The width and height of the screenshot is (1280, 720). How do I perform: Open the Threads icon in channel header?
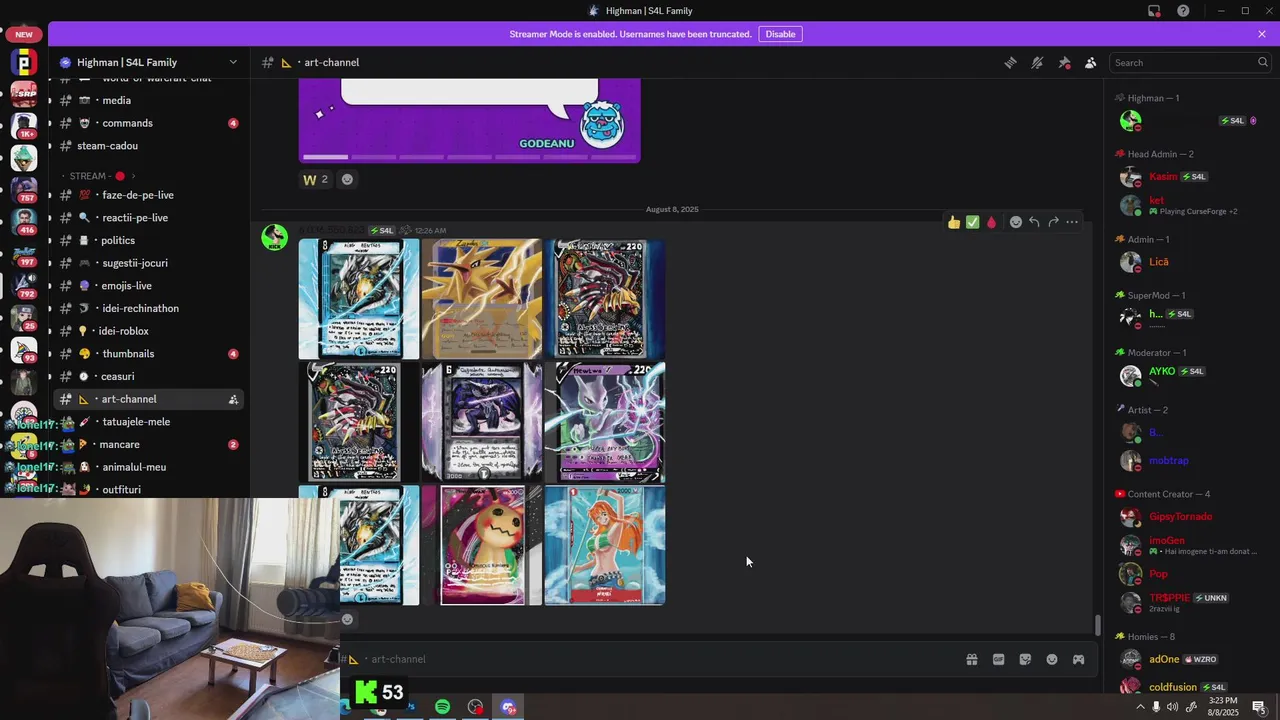coord(1010,62)
